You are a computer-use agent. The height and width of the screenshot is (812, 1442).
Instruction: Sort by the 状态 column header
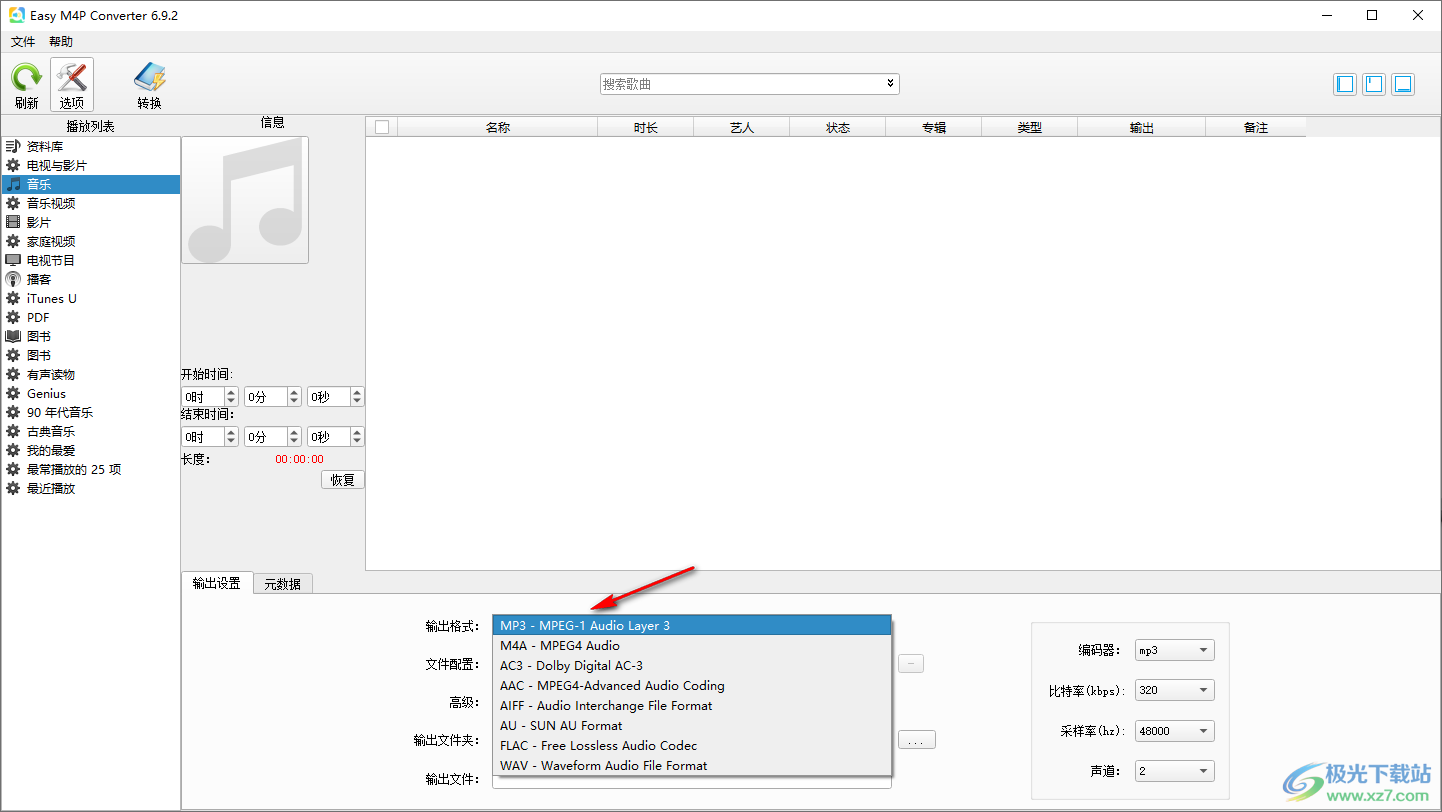click(837, 127)
